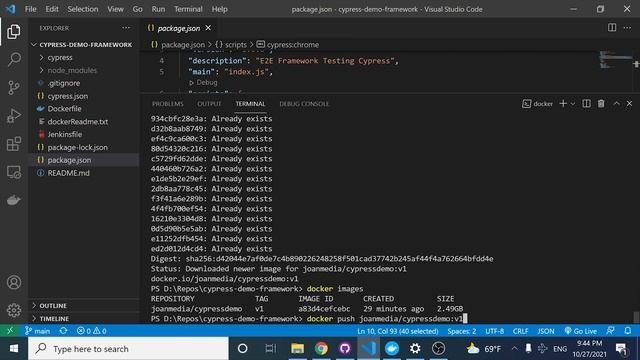Open File Explorer from taskbar
640x360 pixels.
(x=298, y=348)
